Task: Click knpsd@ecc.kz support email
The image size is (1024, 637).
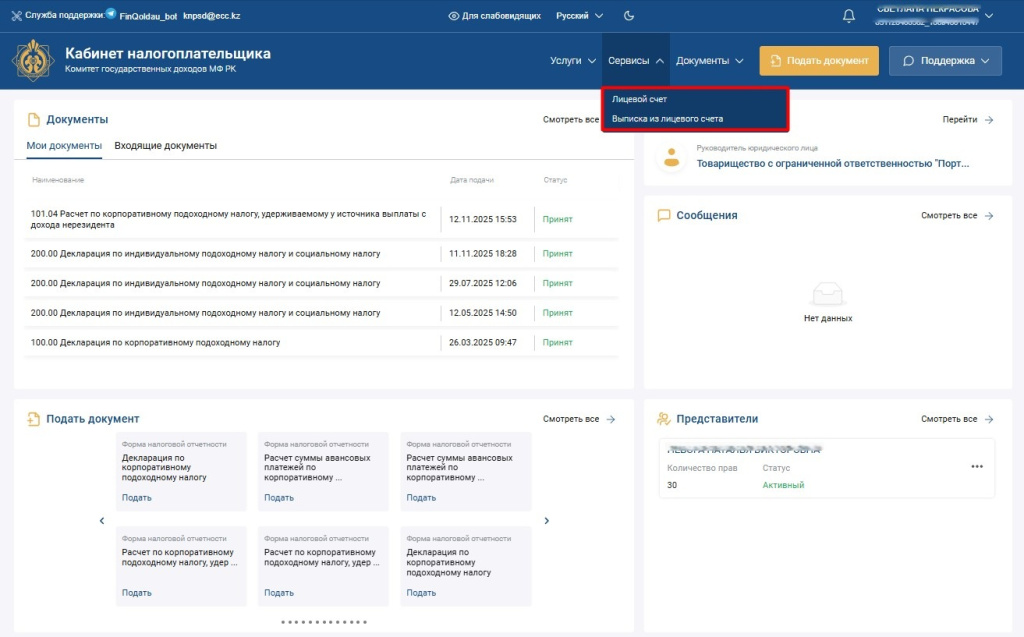Action: pos(212,16)
